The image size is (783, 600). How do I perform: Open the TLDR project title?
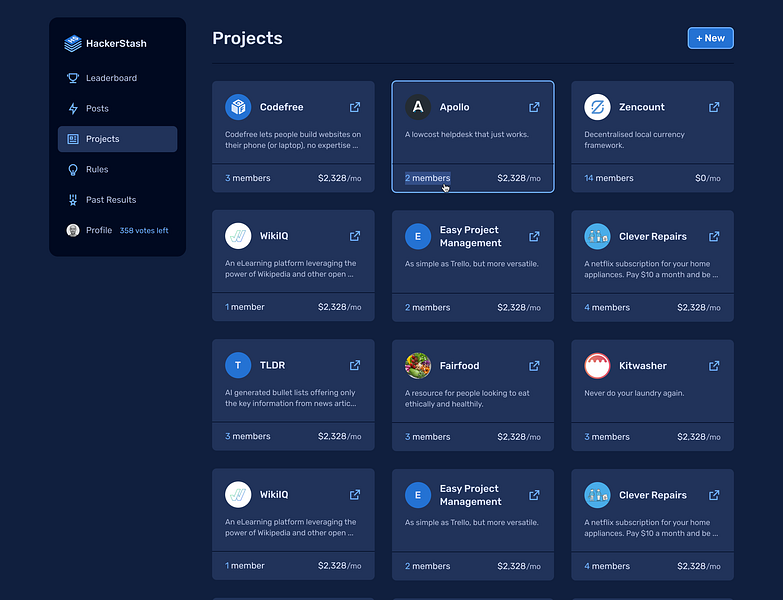[272, 365]
